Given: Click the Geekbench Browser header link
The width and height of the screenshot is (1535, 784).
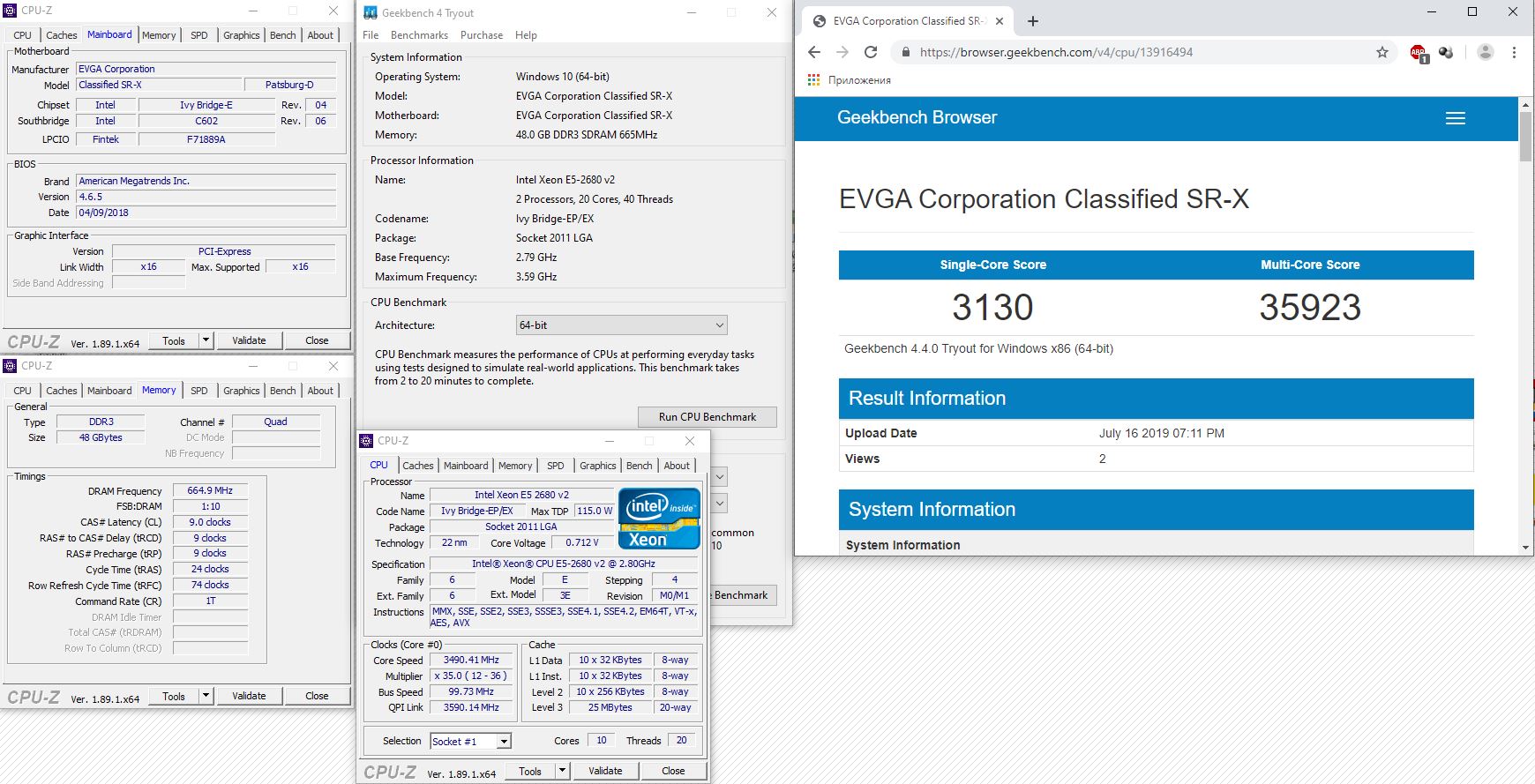Looking at the screenshot, I should tap(917, 117).
